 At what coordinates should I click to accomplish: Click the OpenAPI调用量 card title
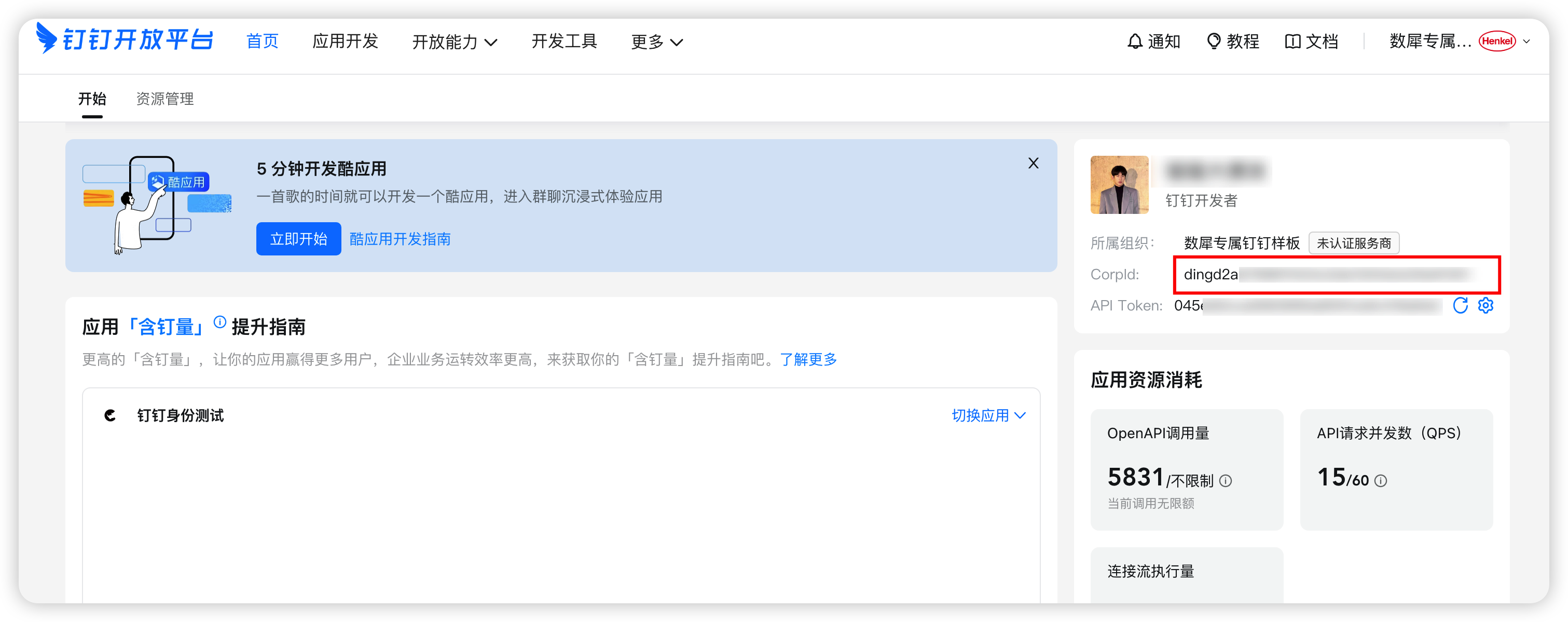pos(1158,433)
